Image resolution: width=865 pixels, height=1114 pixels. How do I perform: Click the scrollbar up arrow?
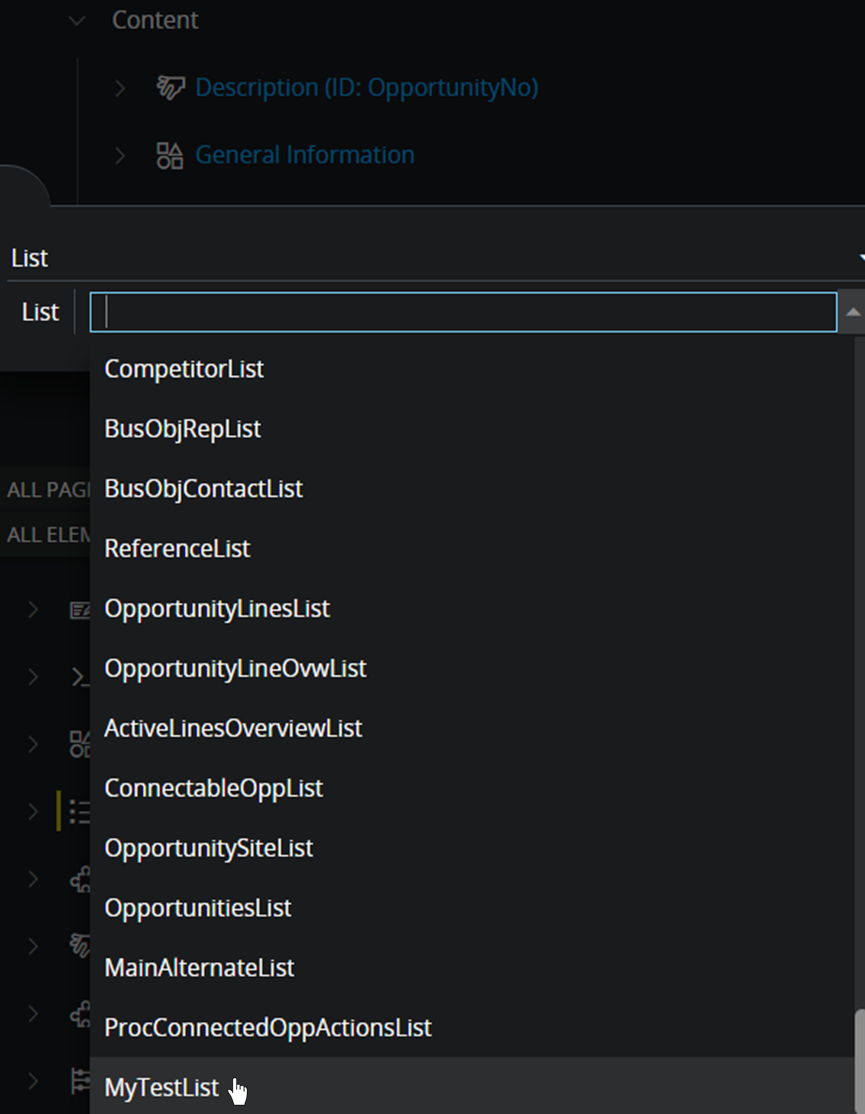(x=852, y=311)
